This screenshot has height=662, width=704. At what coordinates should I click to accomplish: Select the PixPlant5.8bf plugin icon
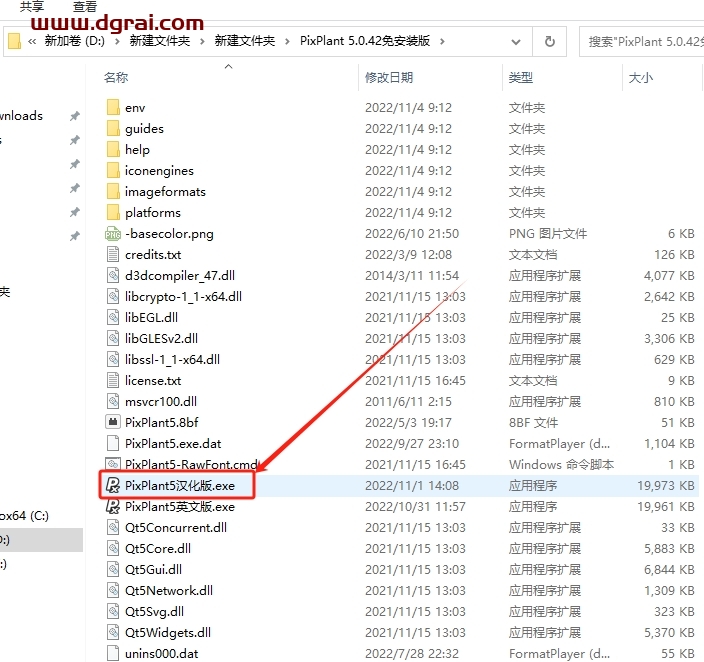(x=113, y=423)
